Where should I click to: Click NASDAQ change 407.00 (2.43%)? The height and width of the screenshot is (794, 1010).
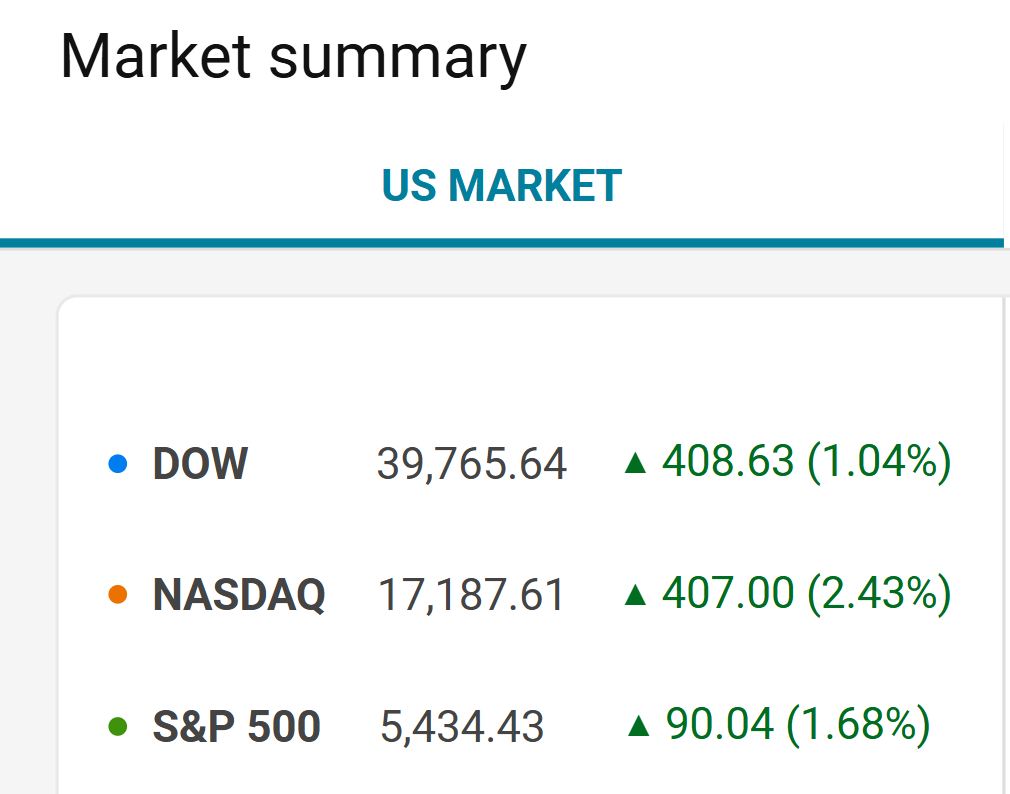[x=806, y=594]
